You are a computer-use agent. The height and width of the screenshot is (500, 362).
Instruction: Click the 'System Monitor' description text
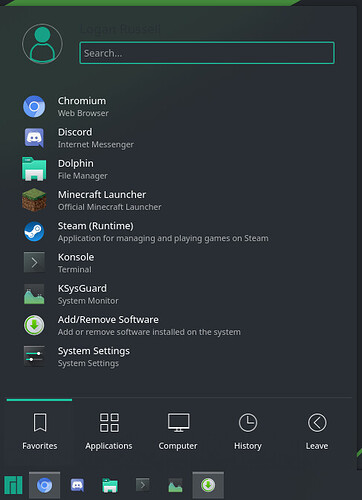(x=88, y=301)
